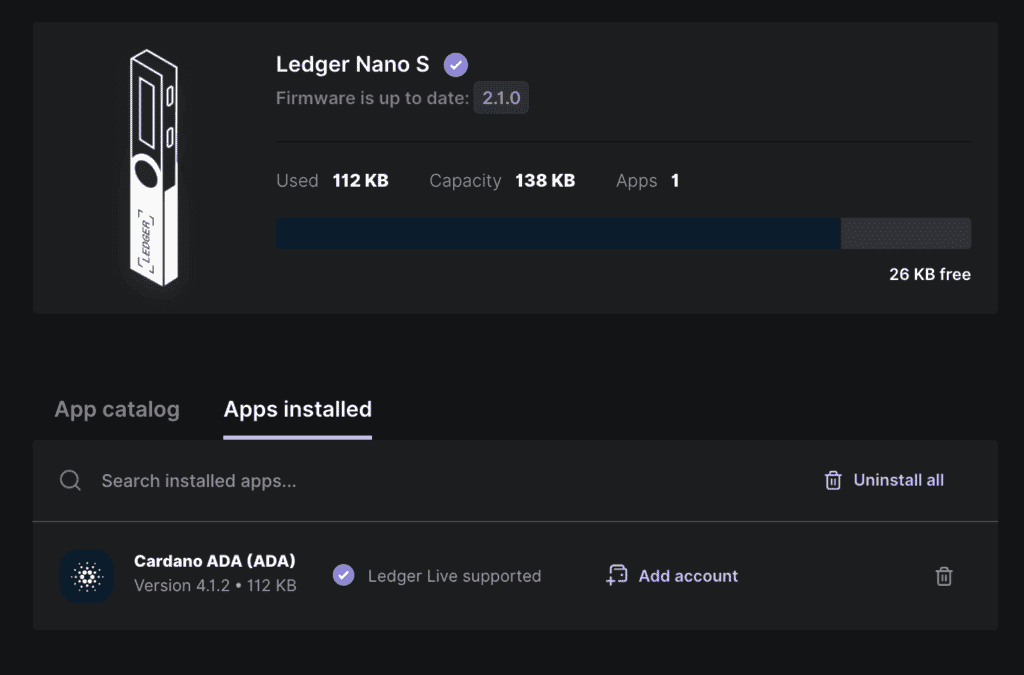Image resolution: width=1024 pixels, height=675 pixels.
Task: Click the 26 KB free label
Action: (929, 273)
